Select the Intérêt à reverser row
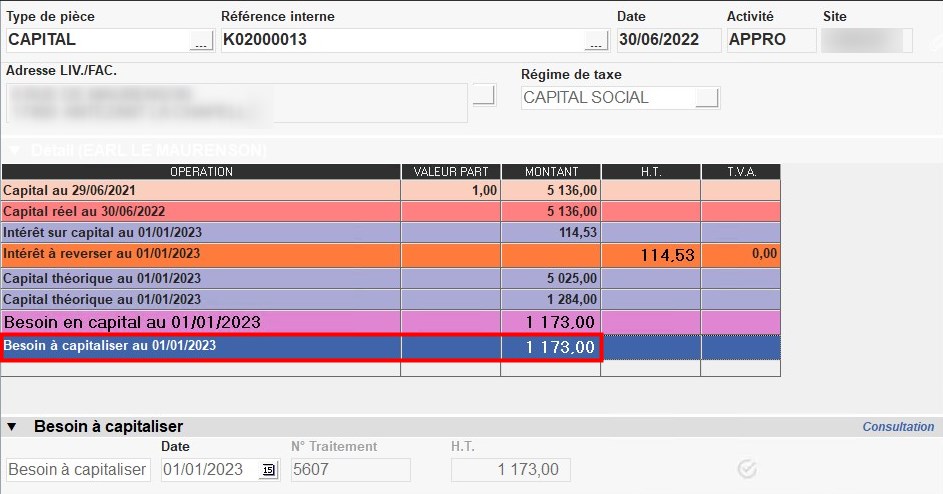This screenshot has height=494, width=943. tap(201, 254)
